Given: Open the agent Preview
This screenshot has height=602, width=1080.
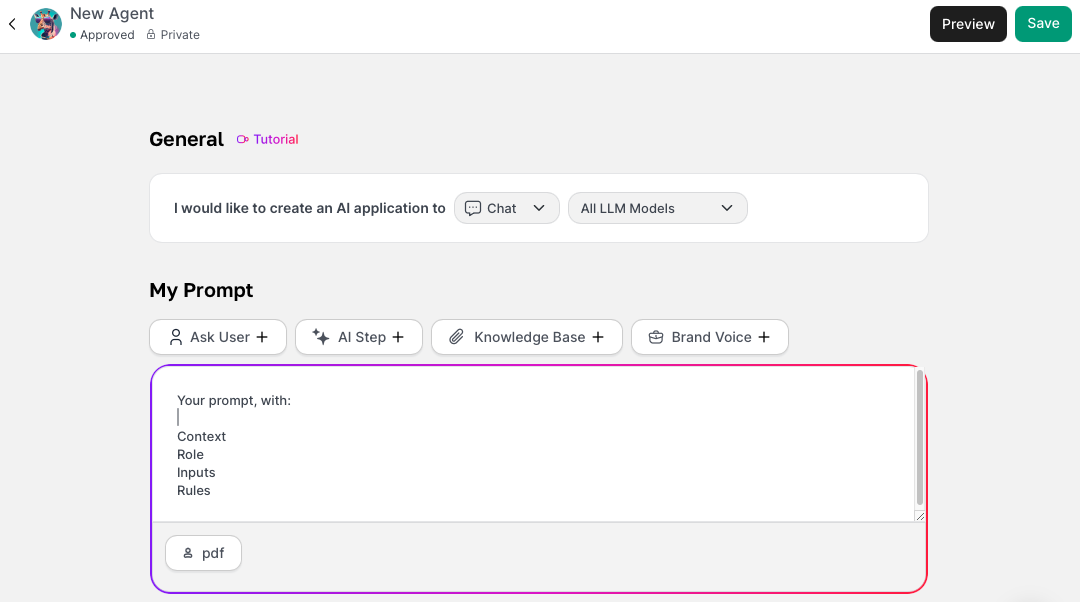Looking at the screenshot, I should pyautogui.click(x=968, y=24).
